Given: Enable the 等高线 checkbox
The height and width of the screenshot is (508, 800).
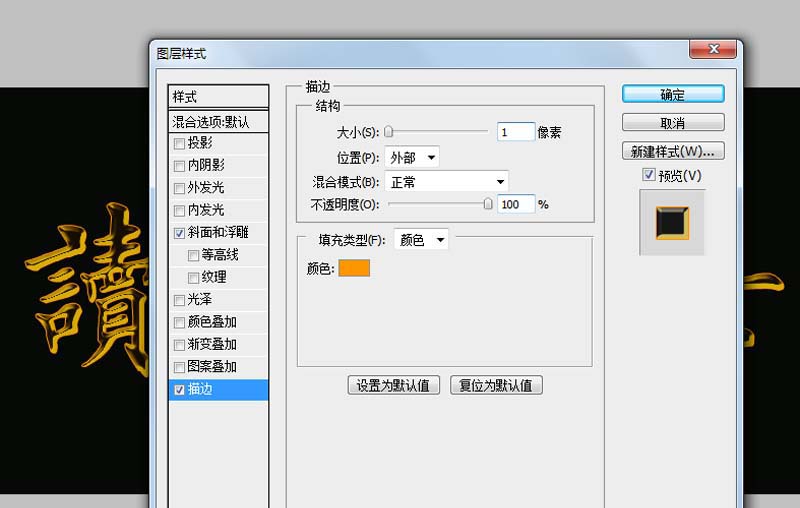Looking at the screenshot, I should [193, 256].
